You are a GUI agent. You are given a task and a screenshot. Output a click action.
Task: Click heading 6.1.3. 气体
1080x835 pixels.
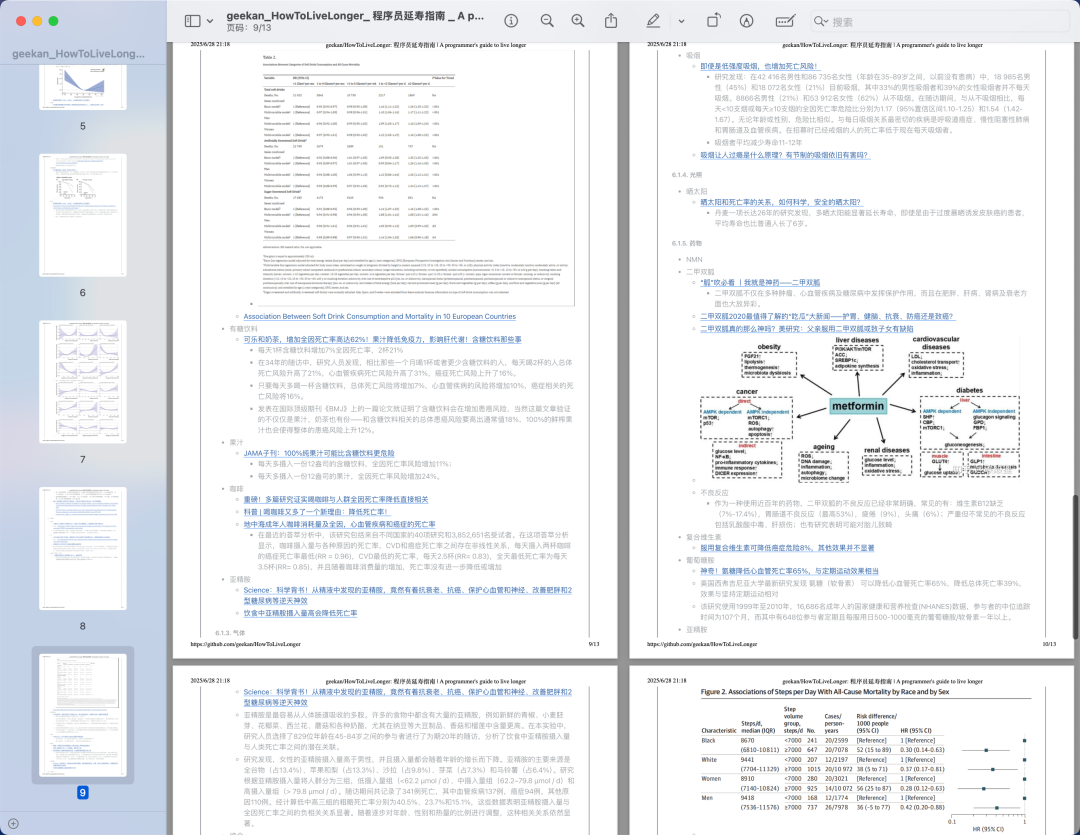[230, 632]
